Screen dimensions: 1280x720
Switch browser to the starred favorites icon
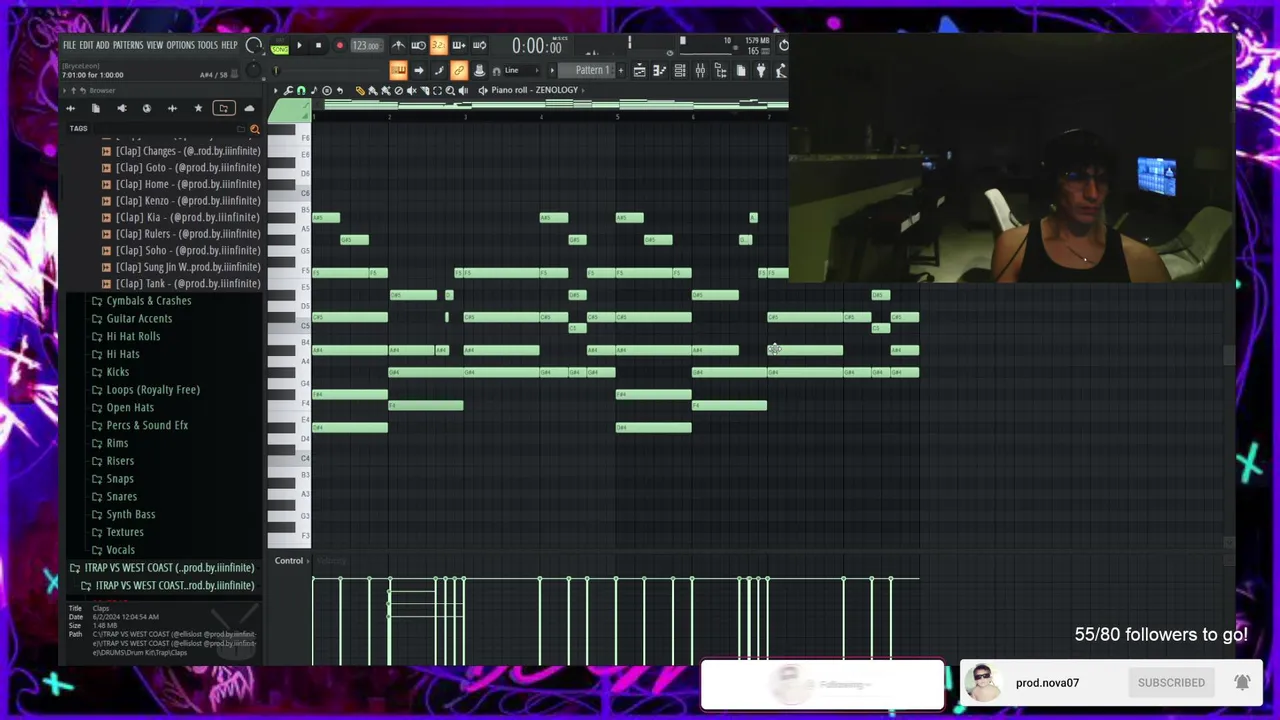(x=198, y=108)
